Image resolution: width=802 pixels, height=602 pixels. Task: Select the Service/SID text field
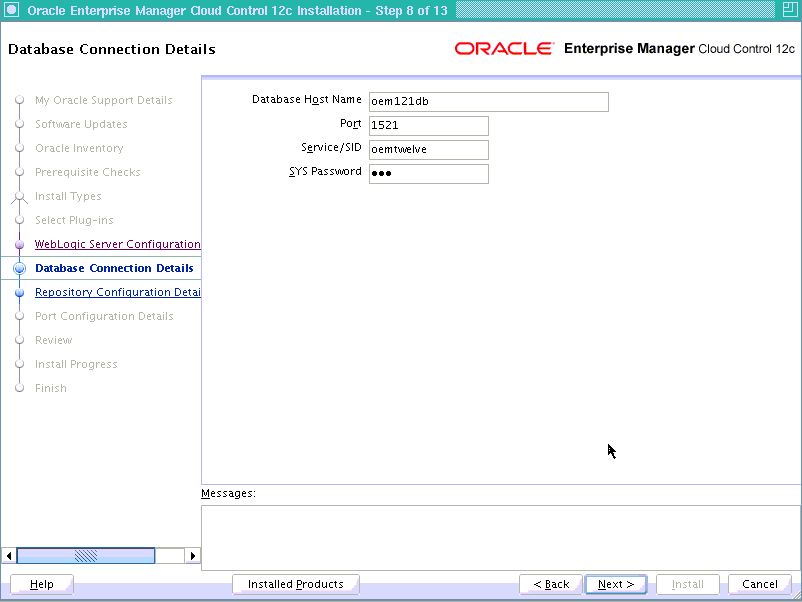click(428, 150)
